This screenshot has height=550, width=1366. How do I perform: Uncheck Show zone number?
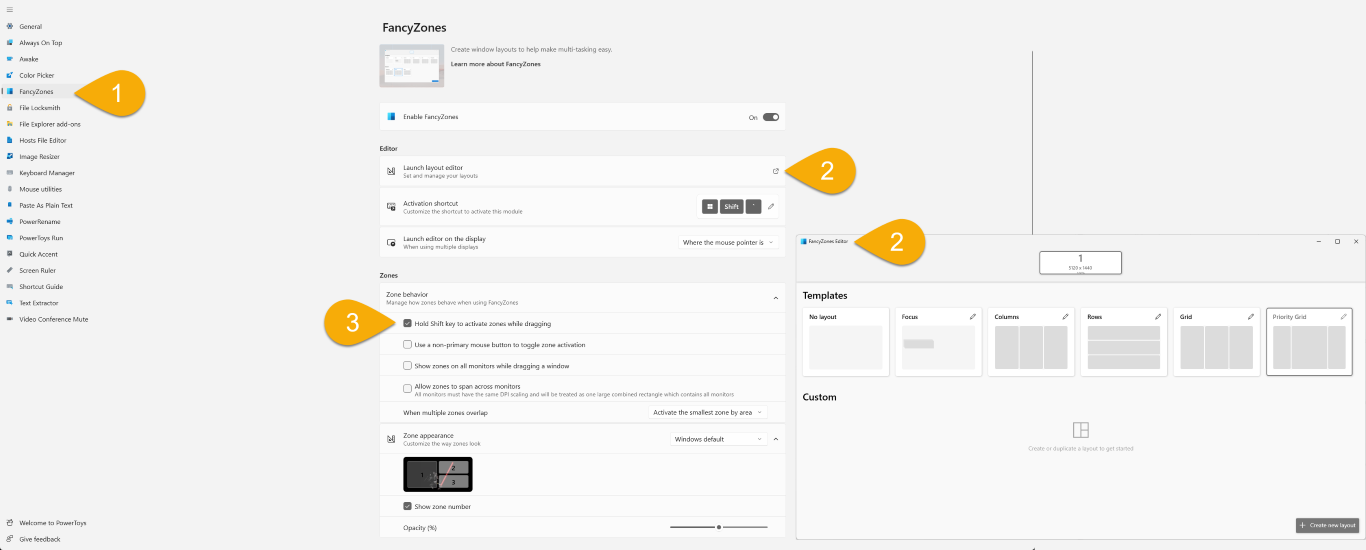(x=407, y=506)
